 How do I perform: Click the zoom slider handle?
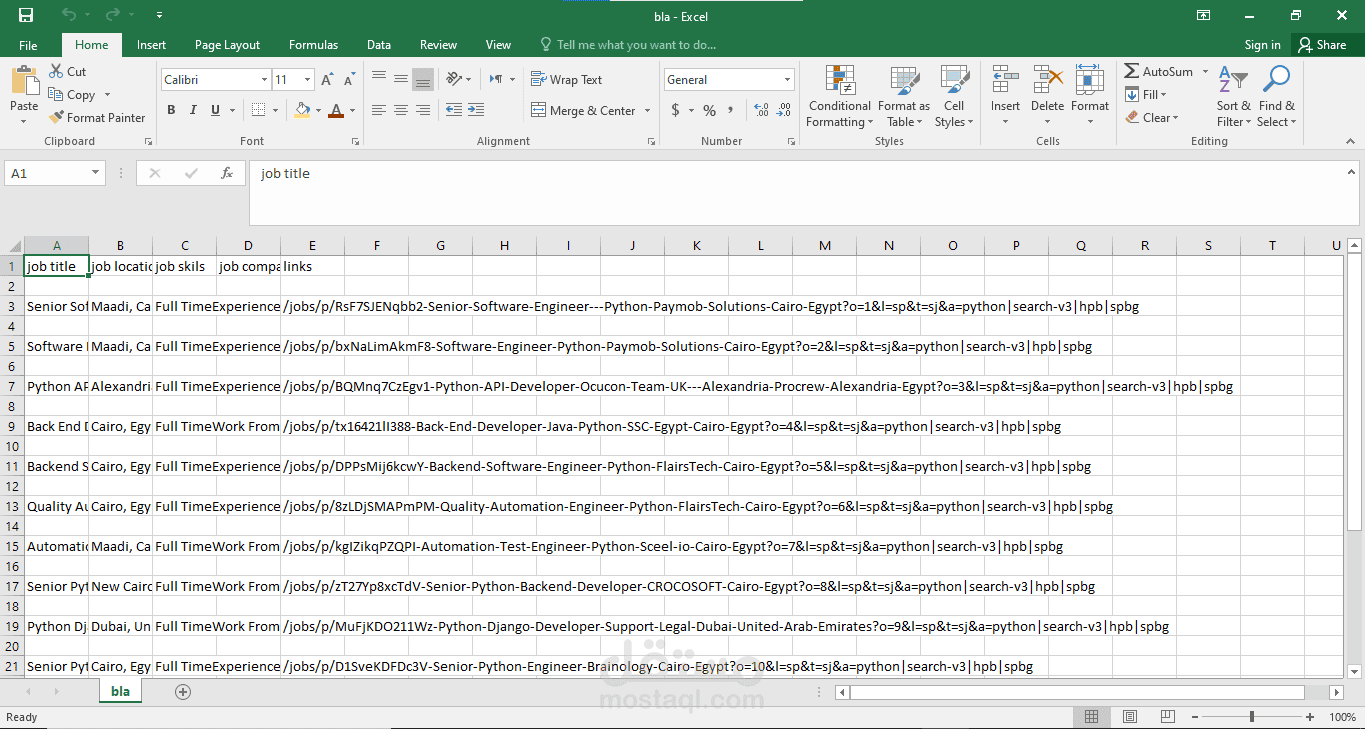coord(1252,717)
